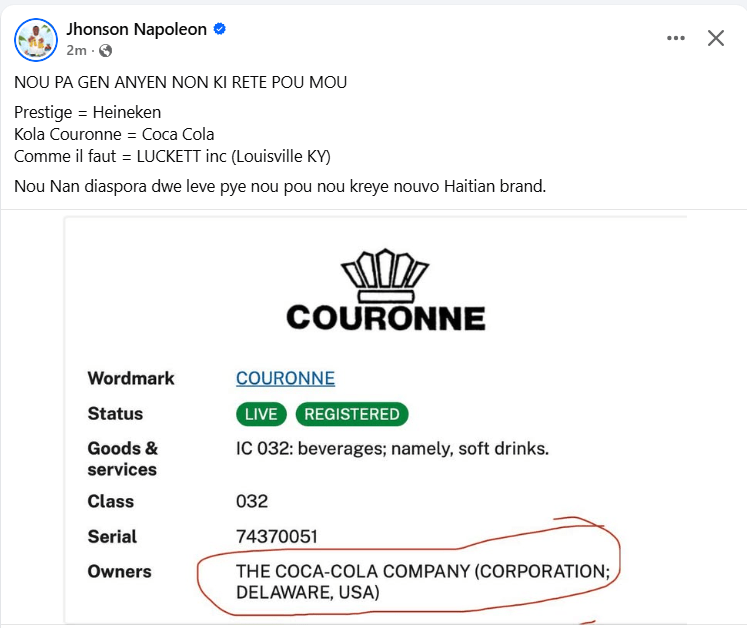Click the 2m post timestamp

coord(76,50)
